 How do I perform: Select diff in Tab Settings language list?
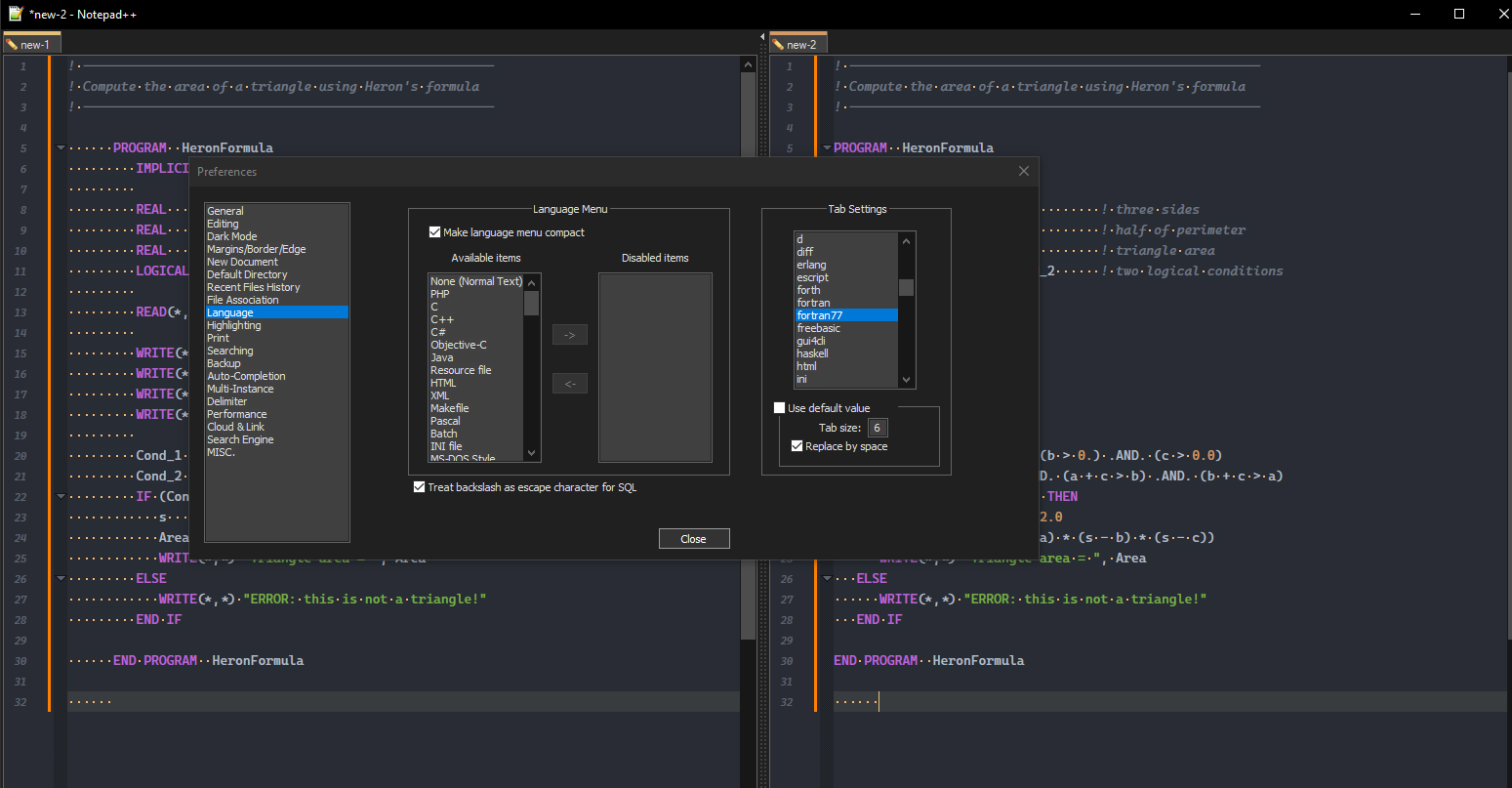[x=846, y=252]
